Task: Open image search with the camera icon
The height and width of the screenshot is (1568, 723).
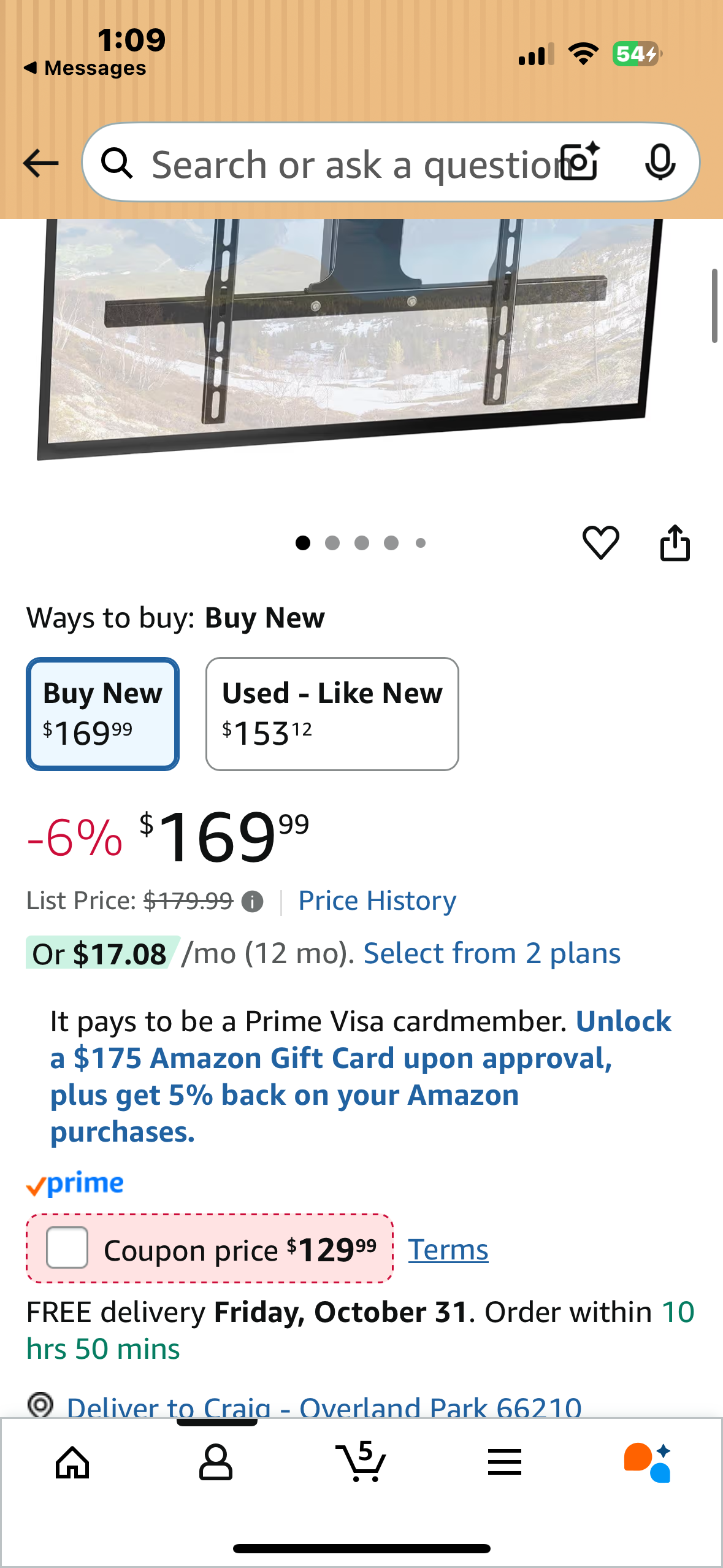Action: click(577, 163)
